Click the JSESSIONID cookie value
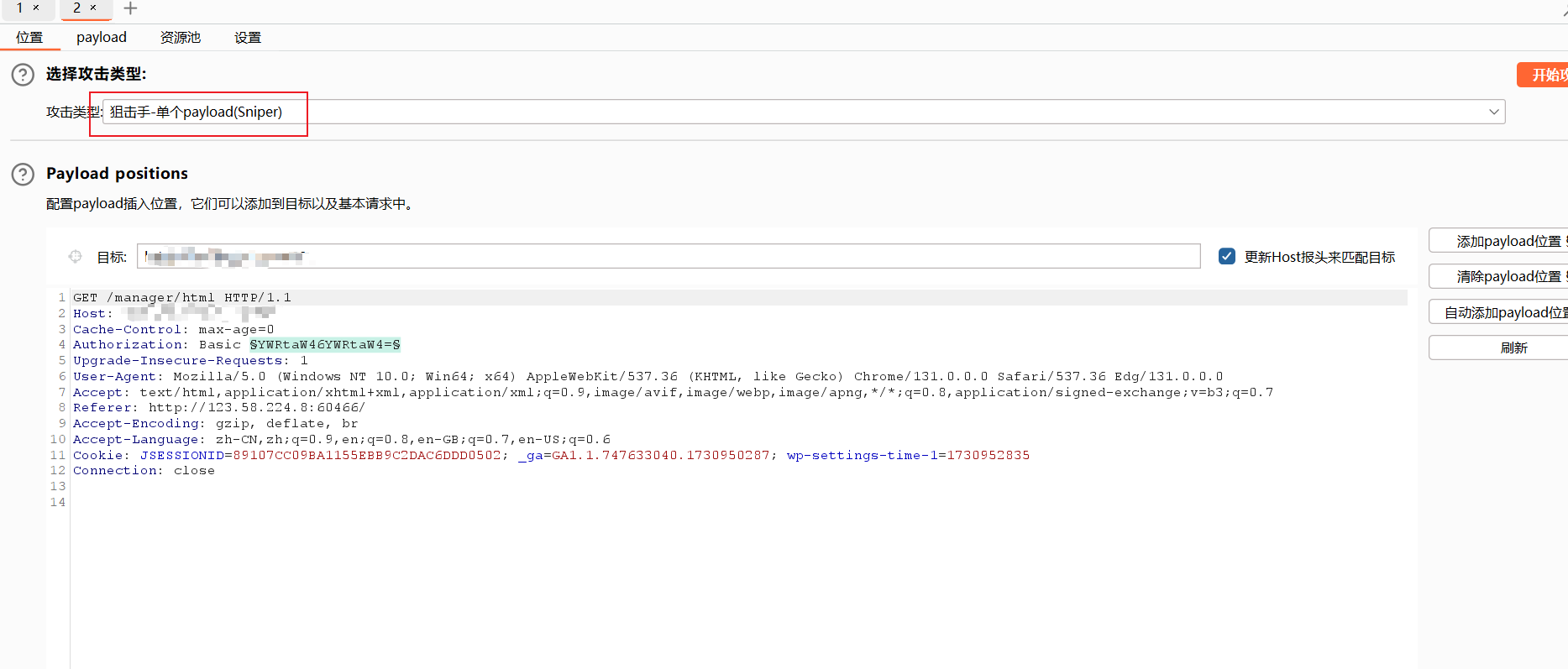Screen dimensions: 1568x669 (367, 456)
